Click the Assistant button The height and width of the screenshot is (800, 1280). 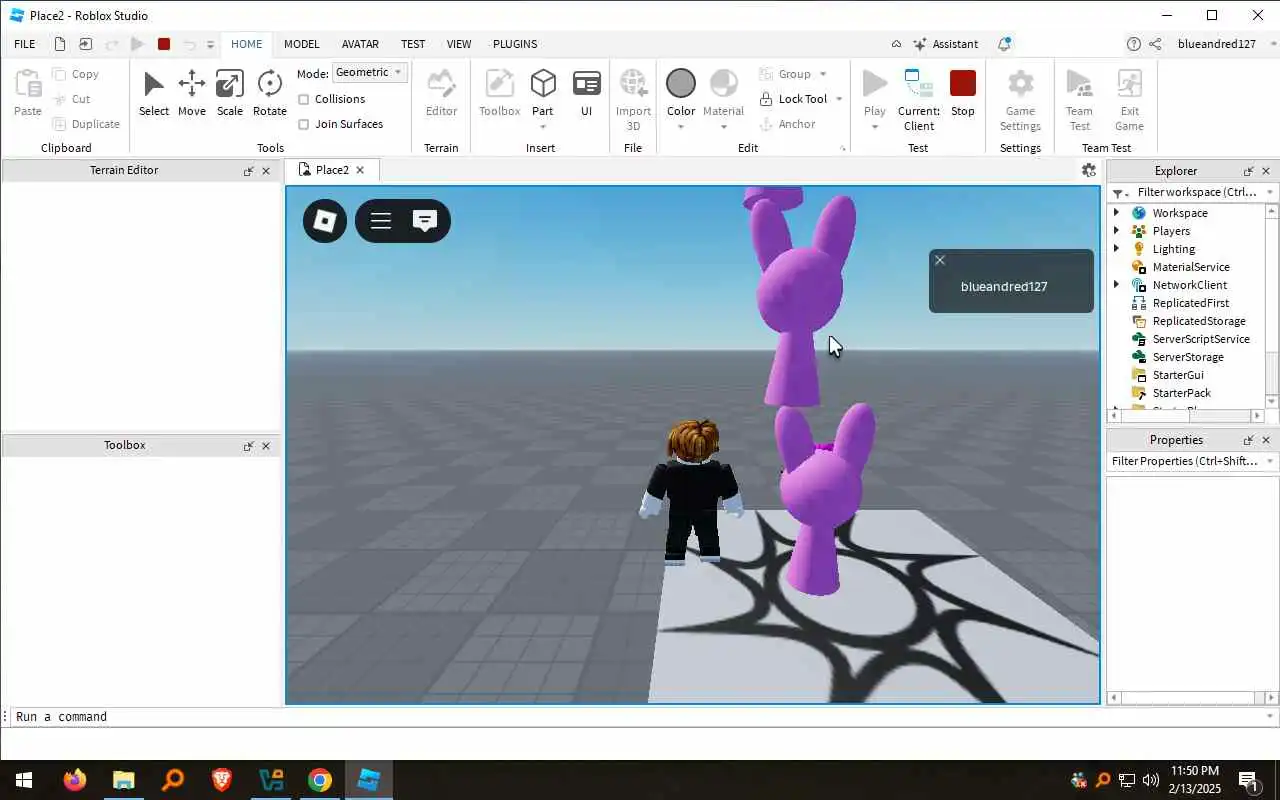click(945, 44)
